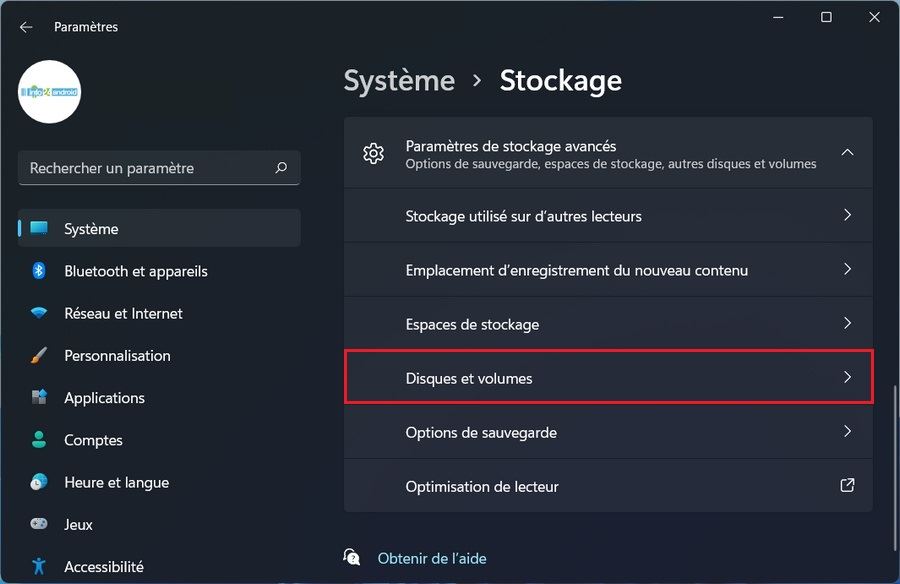900x584 pixels.
Task: Open Jeux via the Xbox icon
Action: (x=40, y=524)
